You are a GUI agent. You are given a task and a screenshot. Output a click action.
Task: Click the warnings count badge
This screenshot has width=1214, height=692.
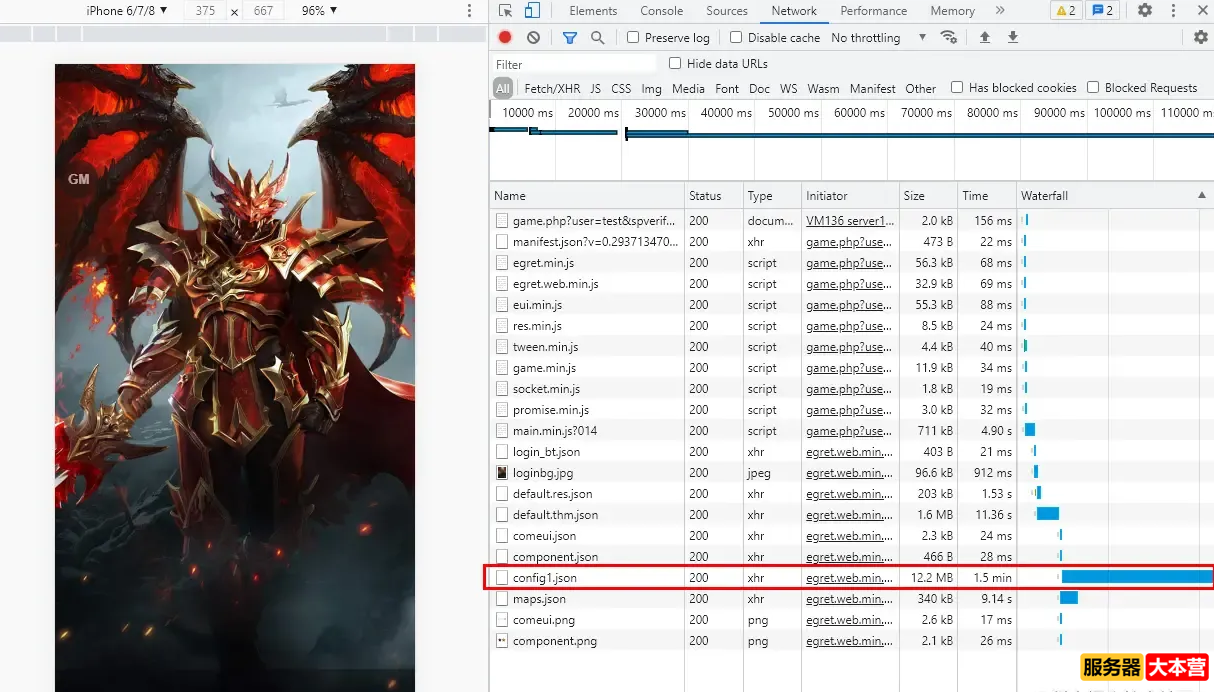1065,11
